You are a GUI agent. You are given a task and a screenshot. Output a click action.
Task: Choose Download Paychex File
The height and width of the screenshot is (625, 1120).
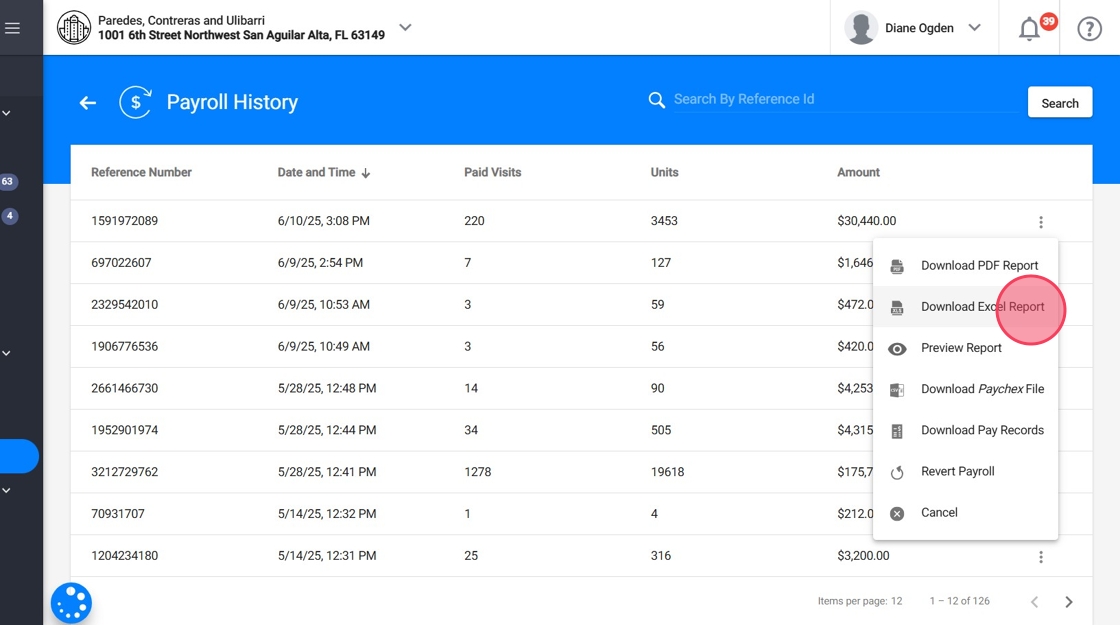point(982,389)
